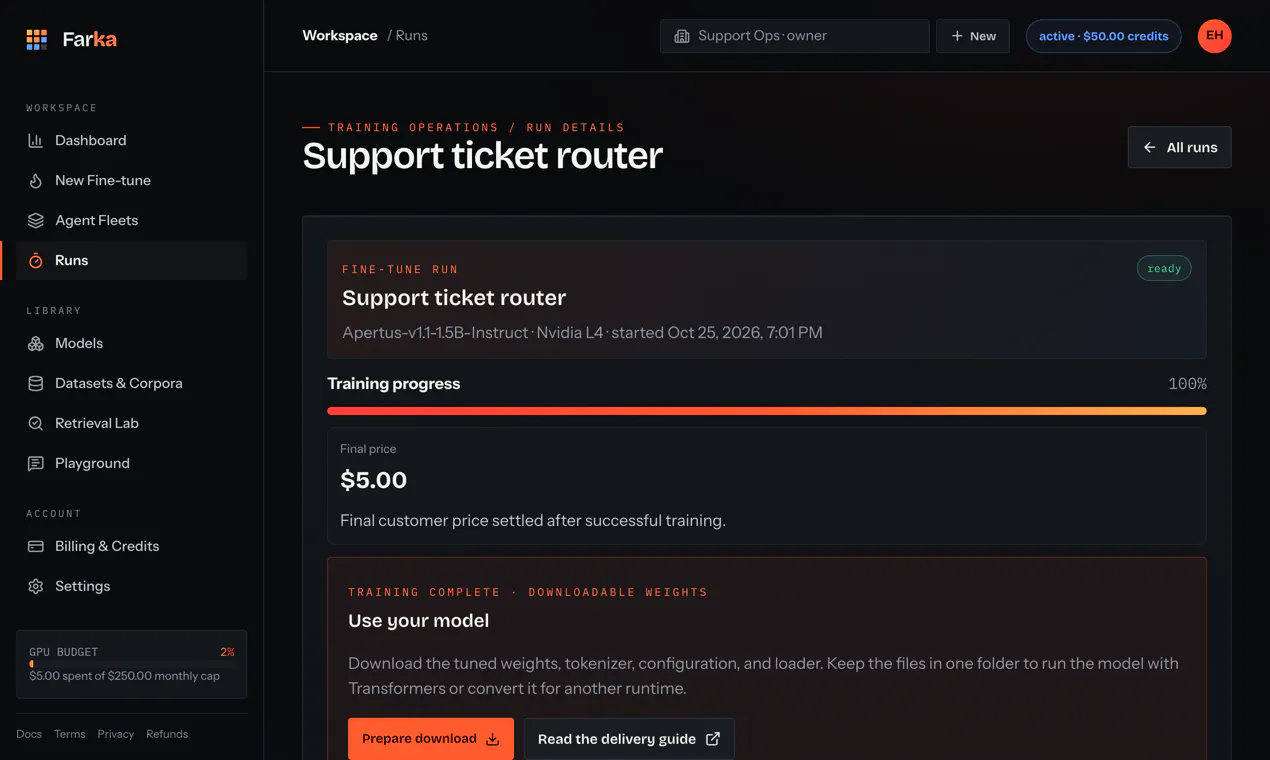The image size is (1270, 760).
Task: Click the Billing & Credits card icon
Action: point(36,547)
